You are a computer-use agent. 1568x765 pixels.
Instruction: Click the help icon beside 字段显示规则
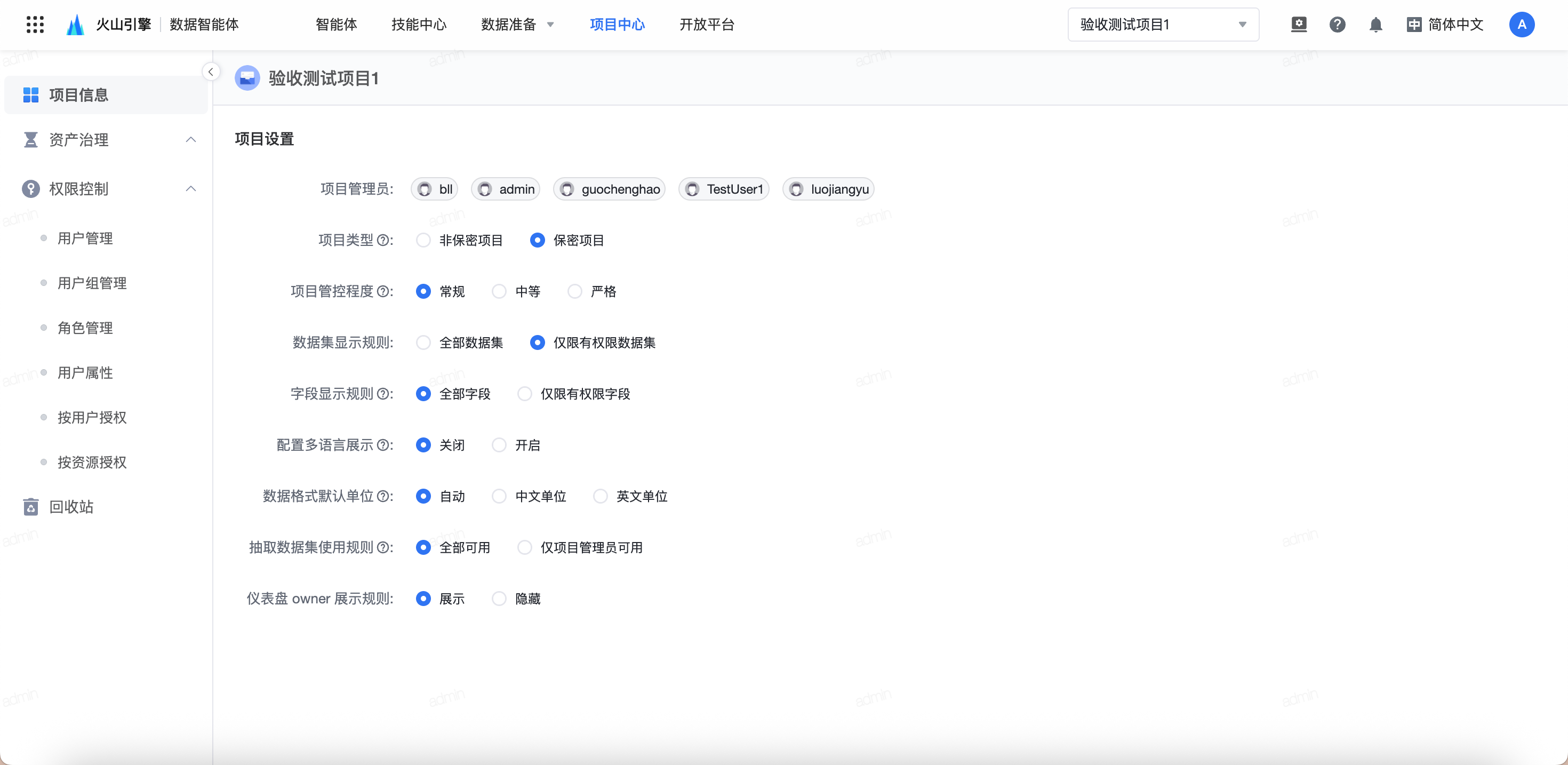pyautogui.click(x=383, y=394)
